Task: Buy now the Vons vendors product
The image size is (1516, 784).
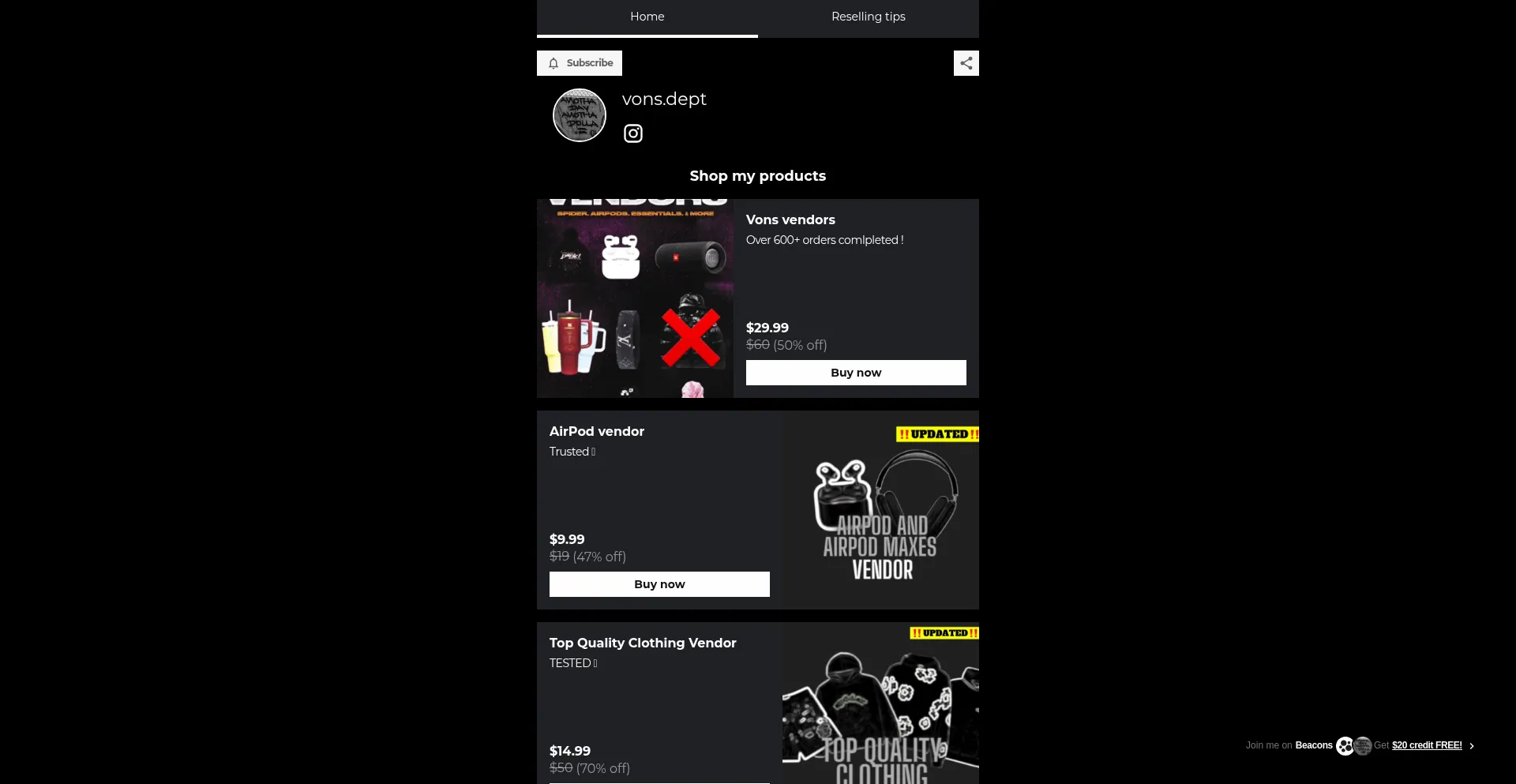Action: point(856,373)
